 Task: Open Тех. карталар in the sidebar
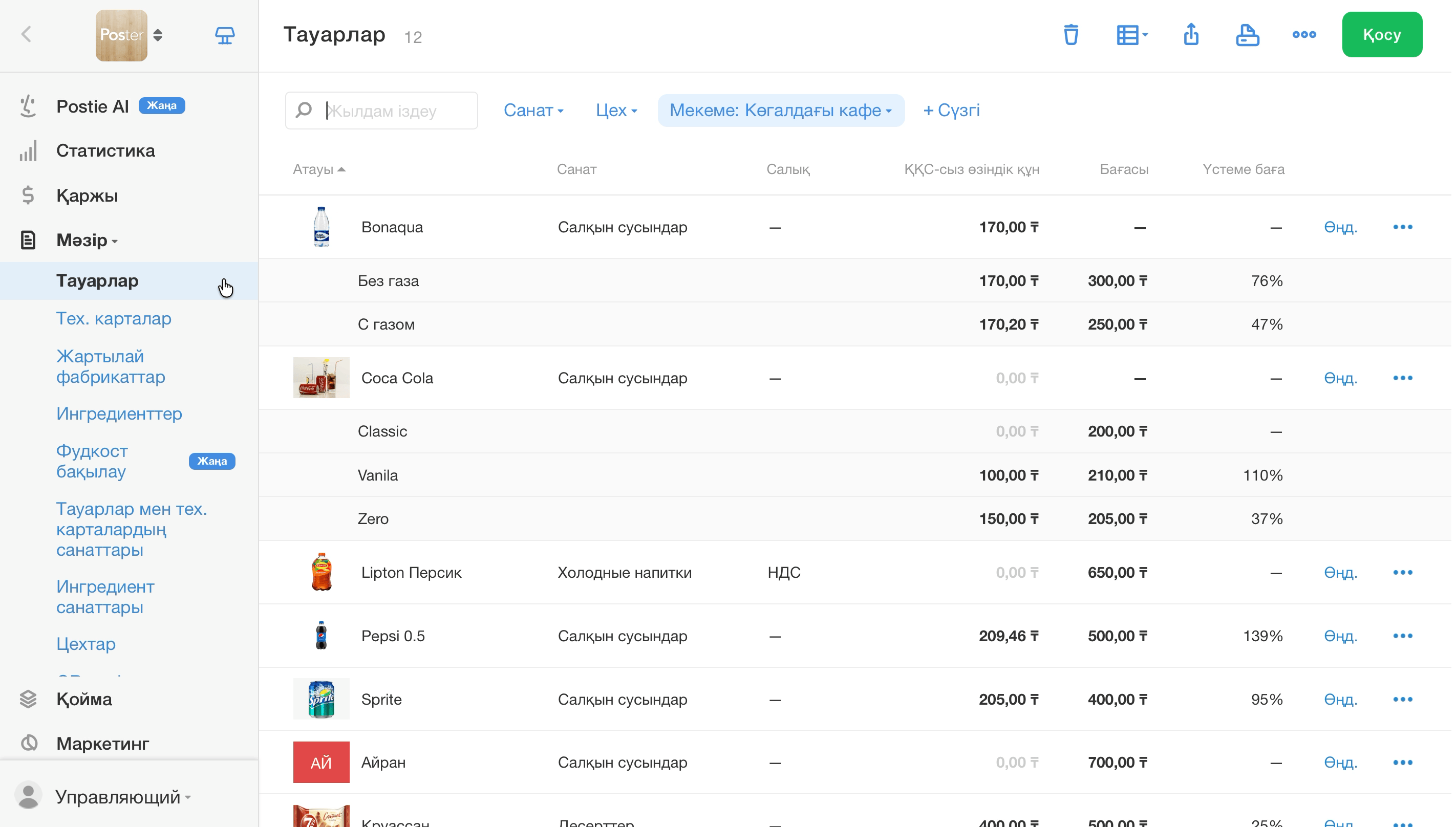coord(114,319)
